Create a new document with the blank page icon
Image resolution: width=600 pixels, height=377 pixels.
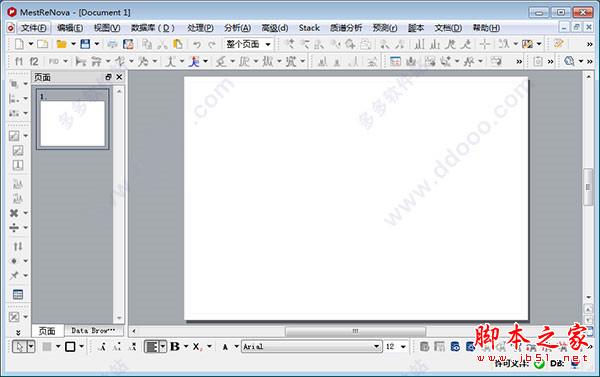19,44
